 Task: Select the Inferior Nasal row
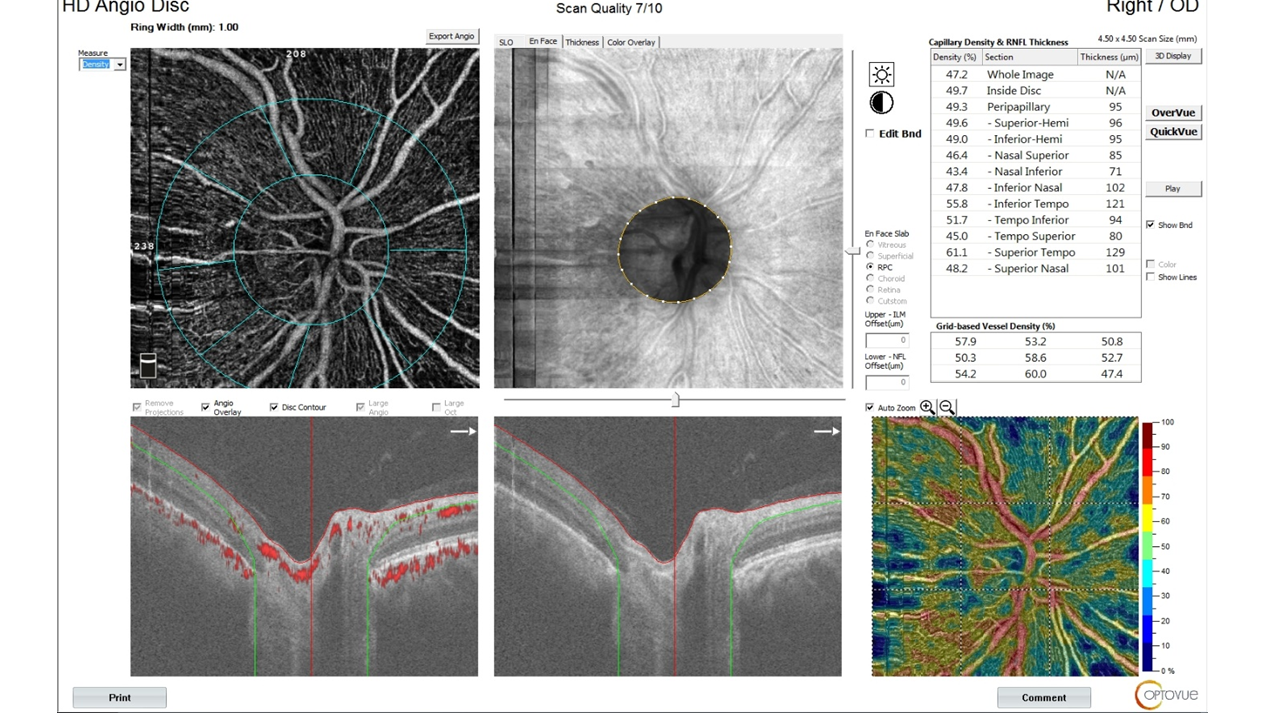point(1036,187)
